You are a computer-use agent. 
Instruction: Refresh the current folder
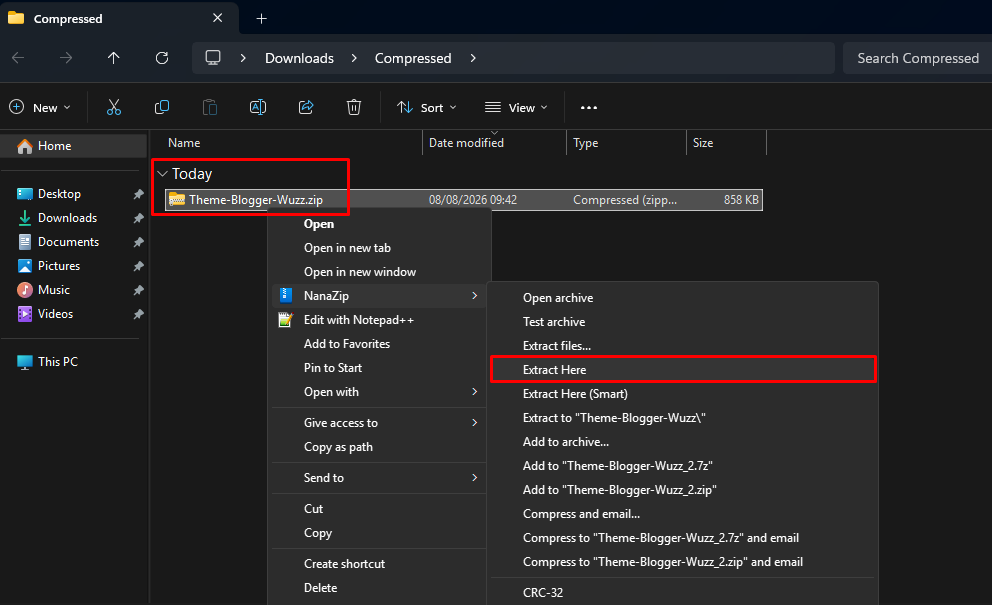click(x=162, y=58)
